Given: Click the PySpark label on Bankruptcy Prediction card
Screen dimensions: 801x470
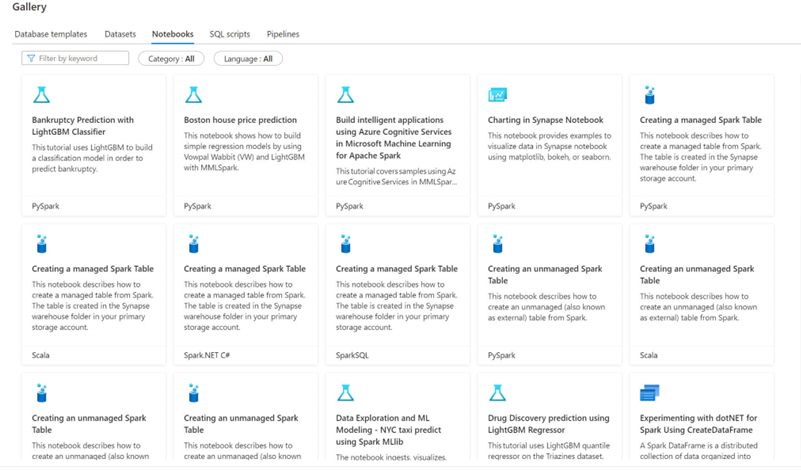Looking at the screenshot, I should click(45, 206).
